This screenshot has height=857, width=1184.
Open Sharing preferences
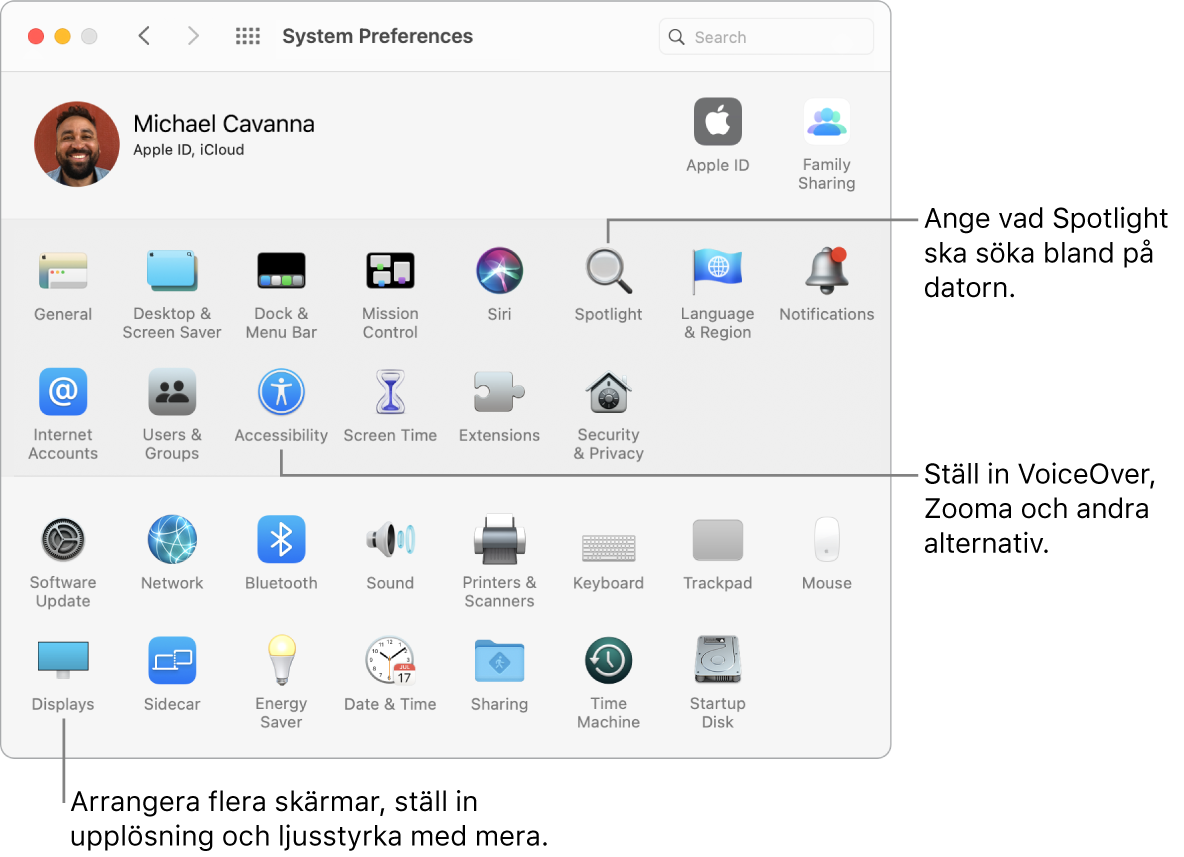[499, 661]
